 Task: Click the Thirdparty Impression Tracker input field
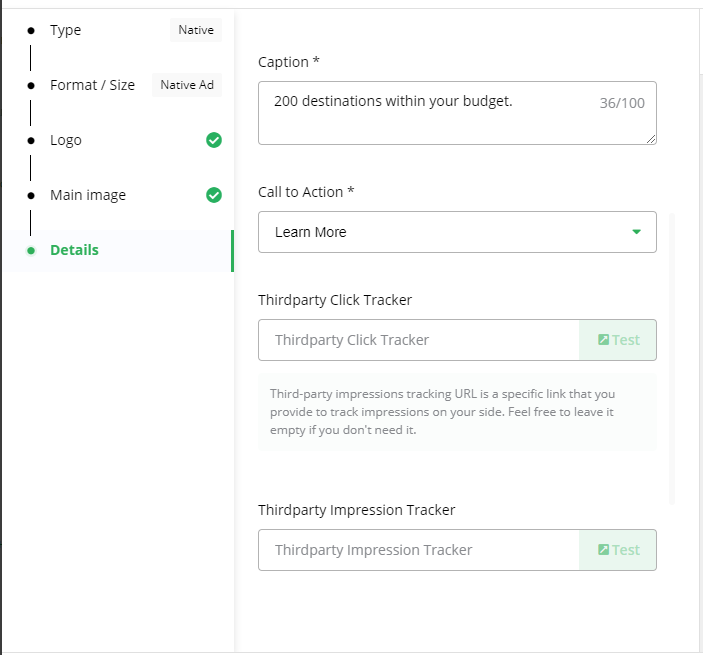(419, 550)
